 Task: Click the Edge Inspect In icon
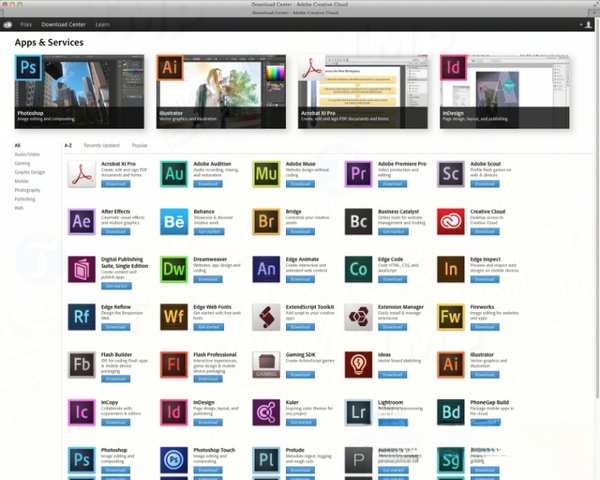[x=450, y=269]
